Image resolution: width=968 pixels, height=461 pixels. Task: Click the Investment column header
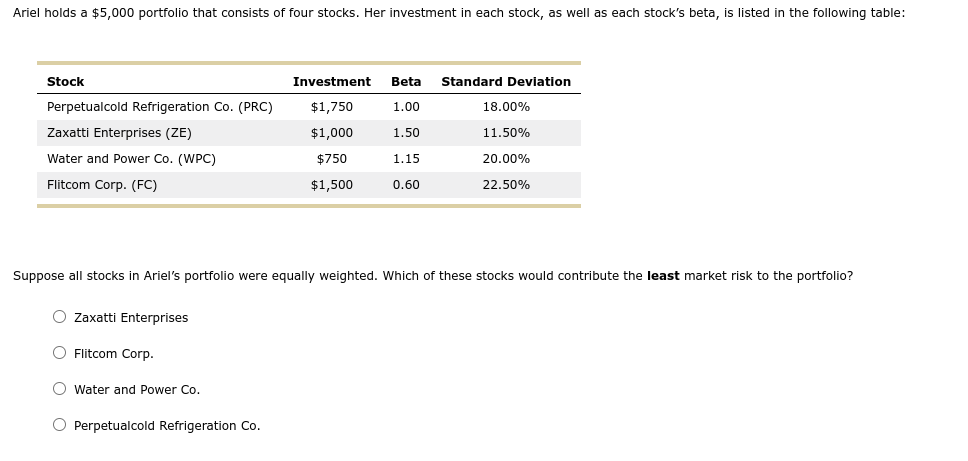pyautogui.click(x=332, y=81)
